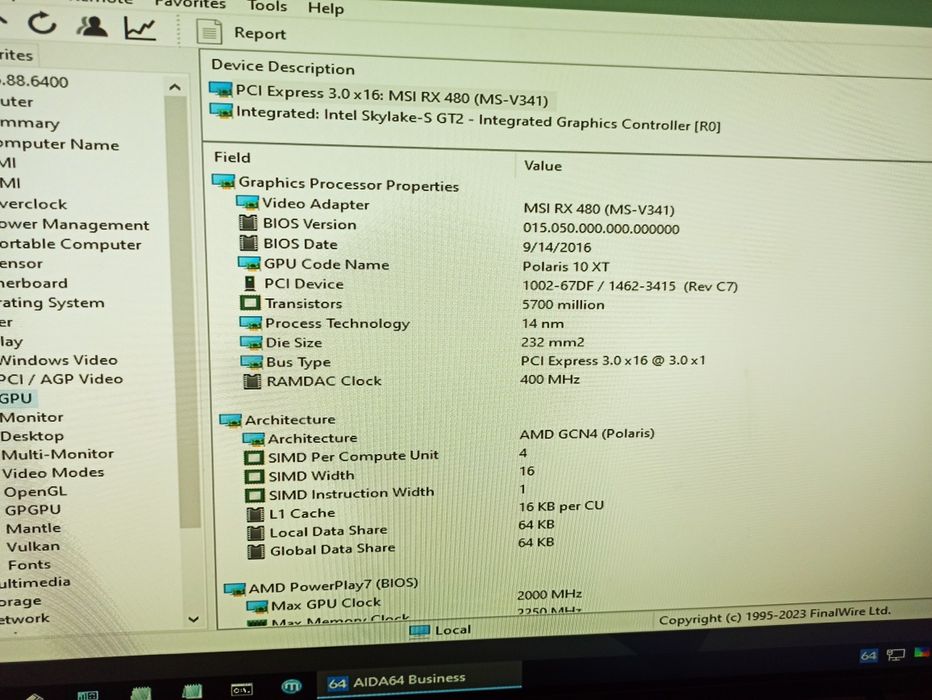
Task: Click SIMD Per Compute Unit icon
Action: [254, 458]
